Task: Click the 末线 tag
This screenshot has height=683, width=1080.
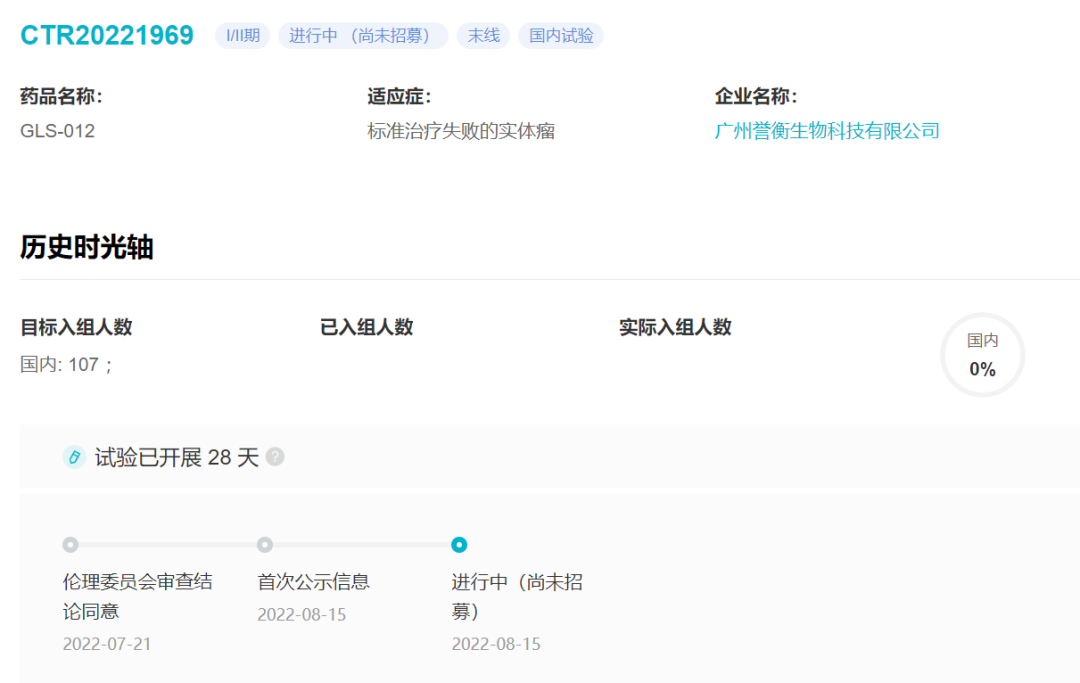Action: coord(484,36)
